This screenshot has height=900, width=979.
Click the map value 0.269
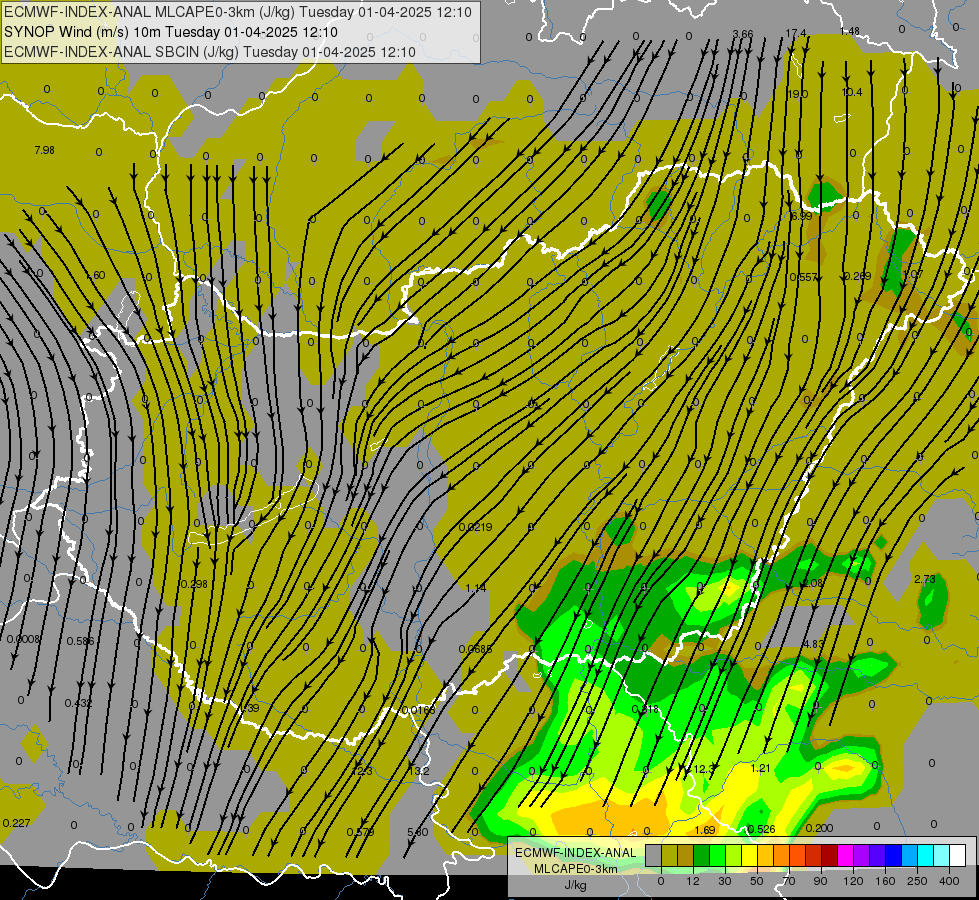point(857,276)
